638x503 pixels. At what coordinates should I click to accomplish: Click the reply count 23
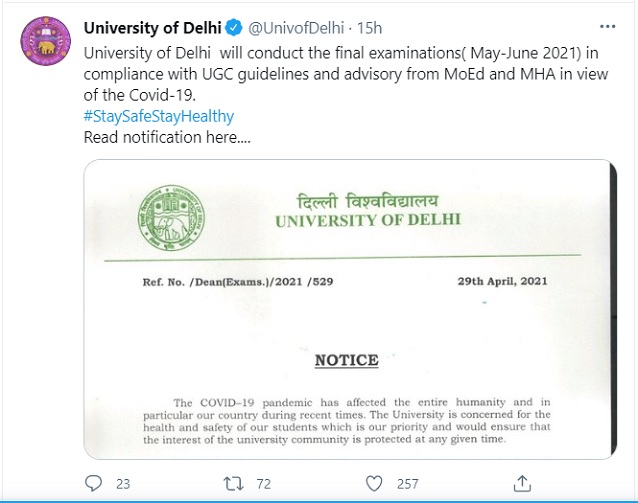click(x=123, y=484)
